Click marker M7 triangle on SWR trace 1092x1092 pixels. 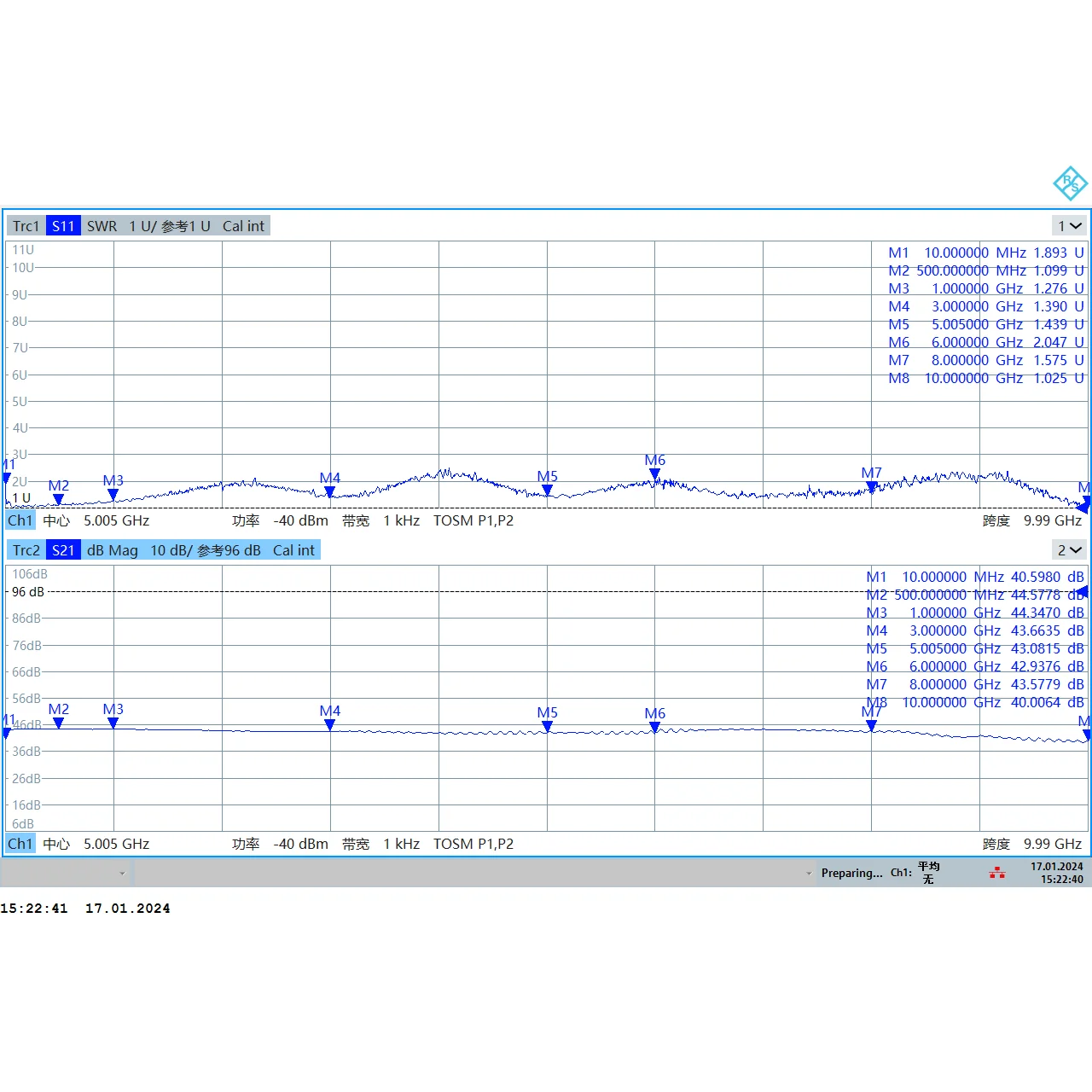(x=871, y=487)
